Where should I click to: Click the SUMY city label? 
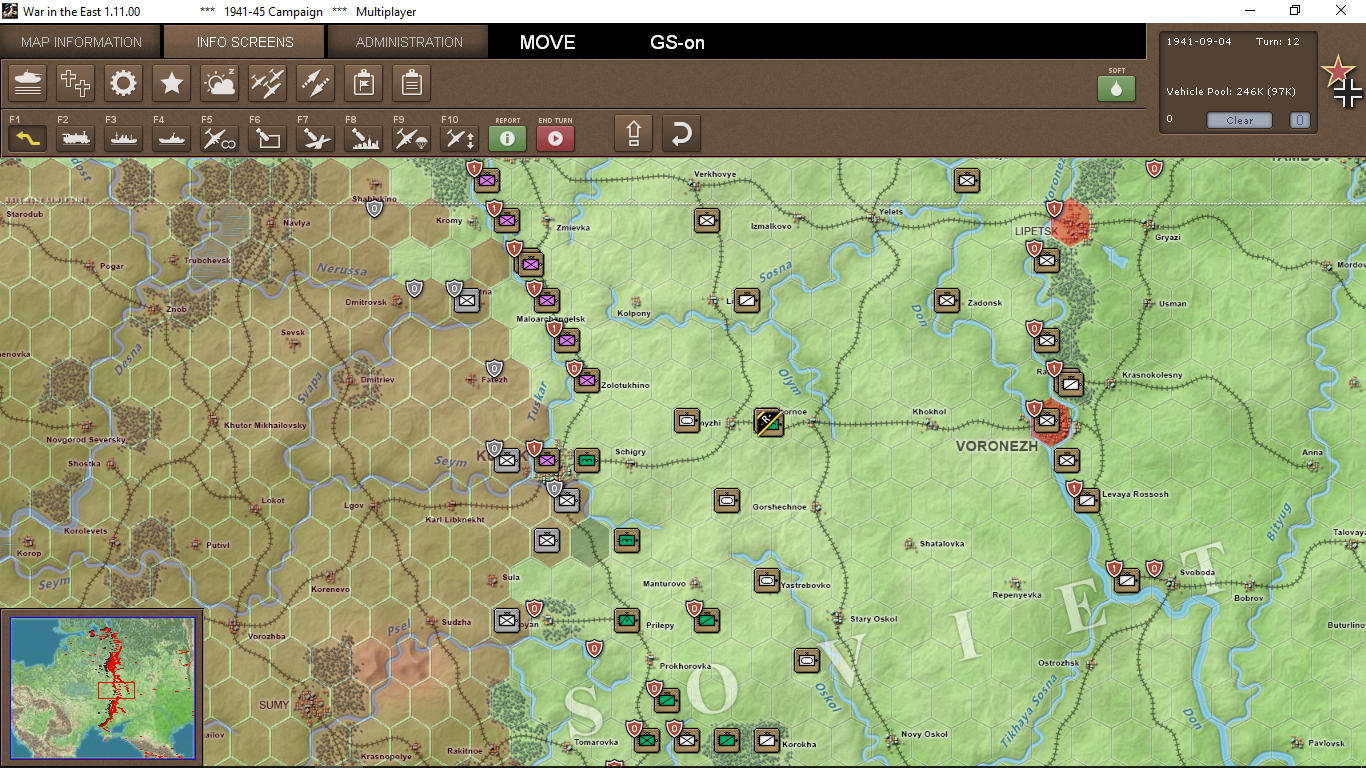(274, 705)
